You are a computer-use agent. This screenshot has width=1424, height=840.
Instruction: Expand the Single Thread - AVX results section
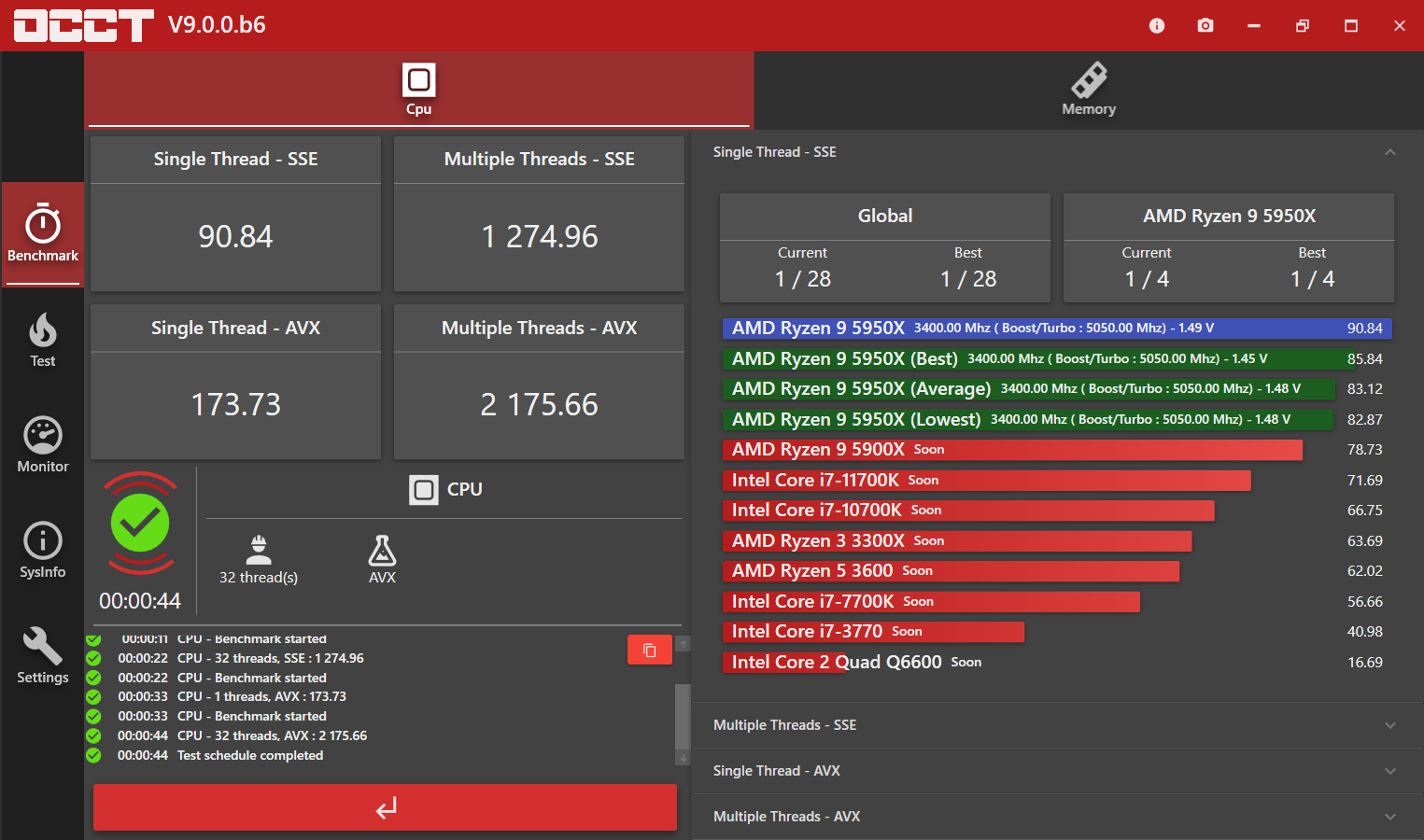pos(1057,771)
